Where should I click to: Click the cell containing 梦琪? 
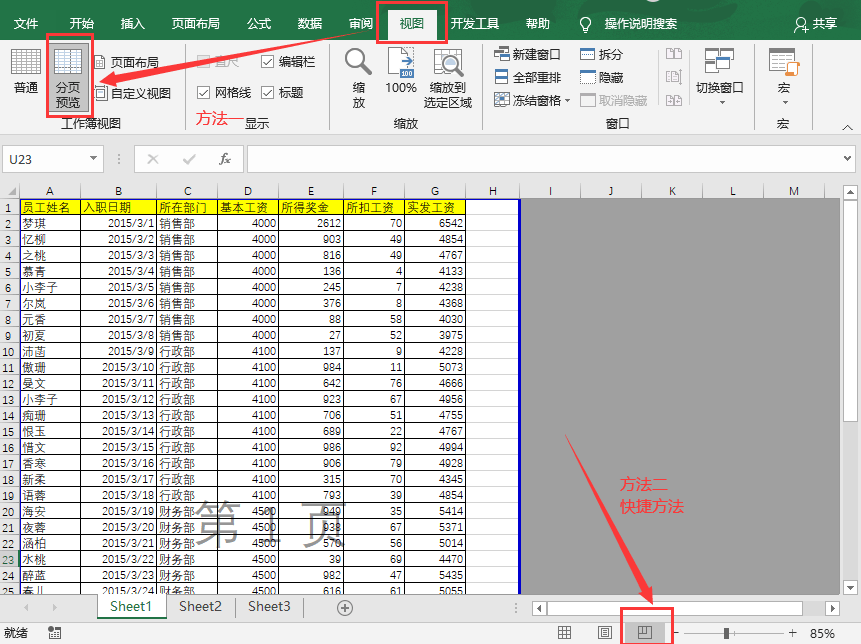(x=50, y=223)
